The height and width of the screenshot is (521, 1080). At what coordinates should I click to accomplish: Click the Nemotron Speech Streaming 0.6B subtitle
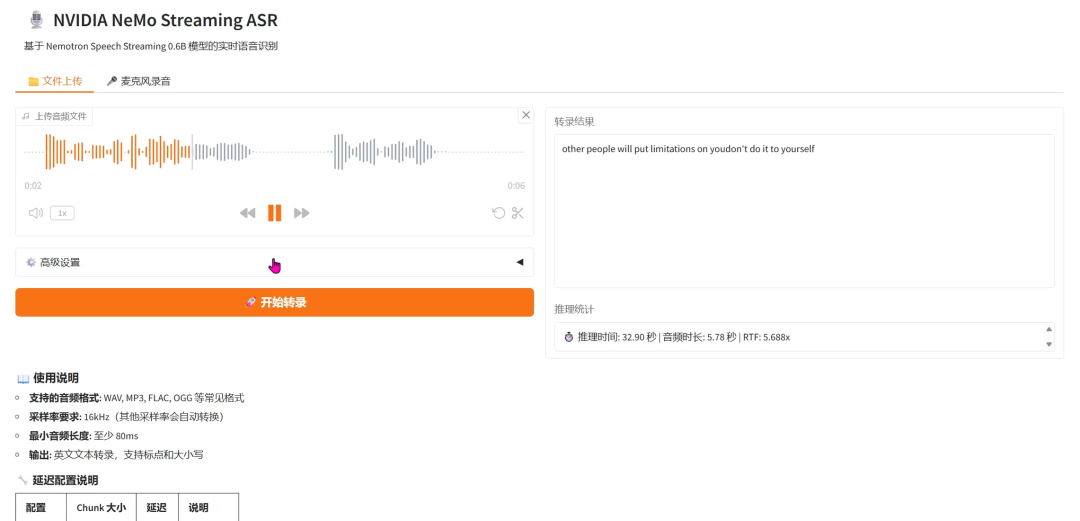pyautogui.click(x=151, y=46)
